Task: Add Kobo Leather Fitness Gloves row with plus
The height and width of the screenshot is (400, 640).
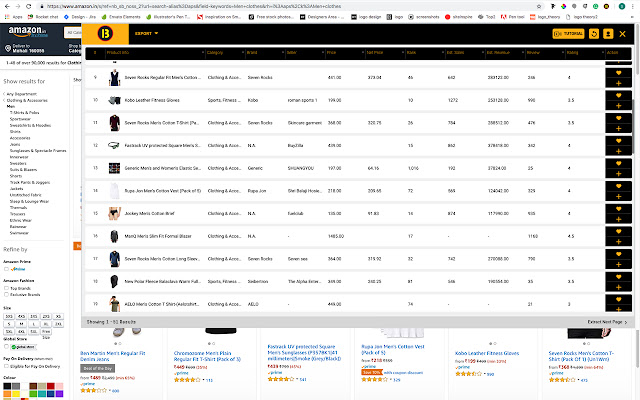Action: 618,106
